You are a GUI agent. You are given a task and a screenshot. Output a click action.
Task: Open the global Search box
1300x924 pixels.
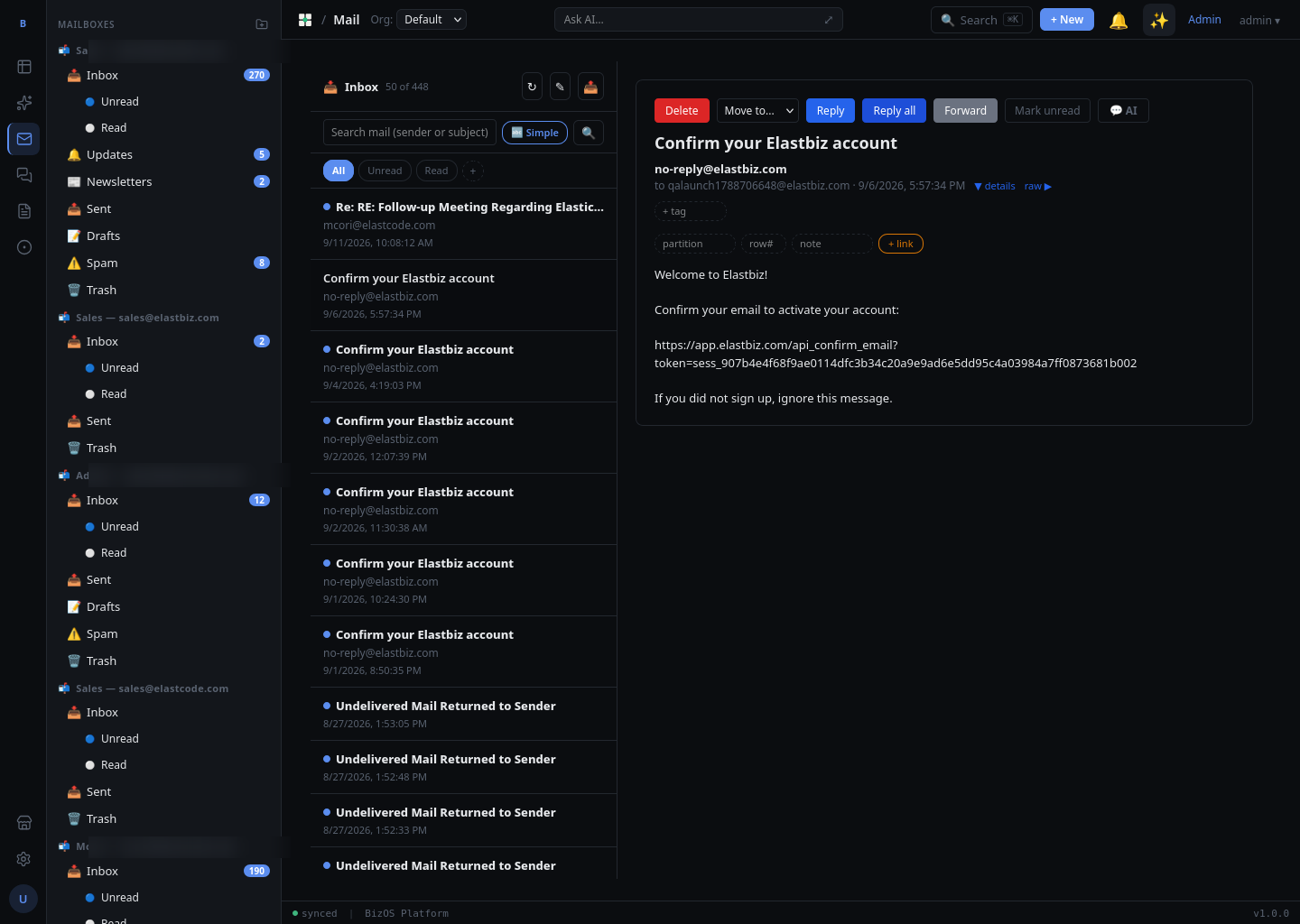(981, 20)
